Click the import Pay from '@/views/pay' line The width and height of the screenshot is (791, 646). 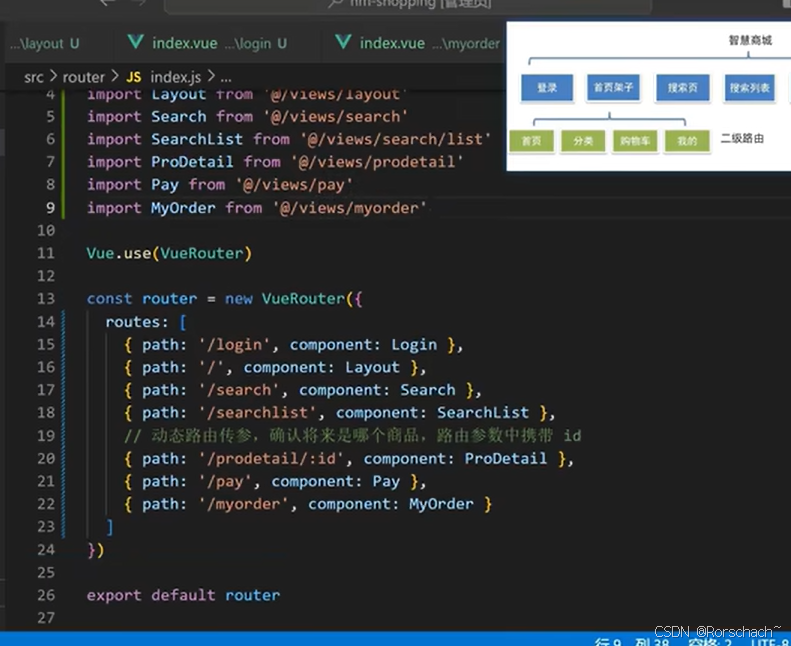coord(220,185)
